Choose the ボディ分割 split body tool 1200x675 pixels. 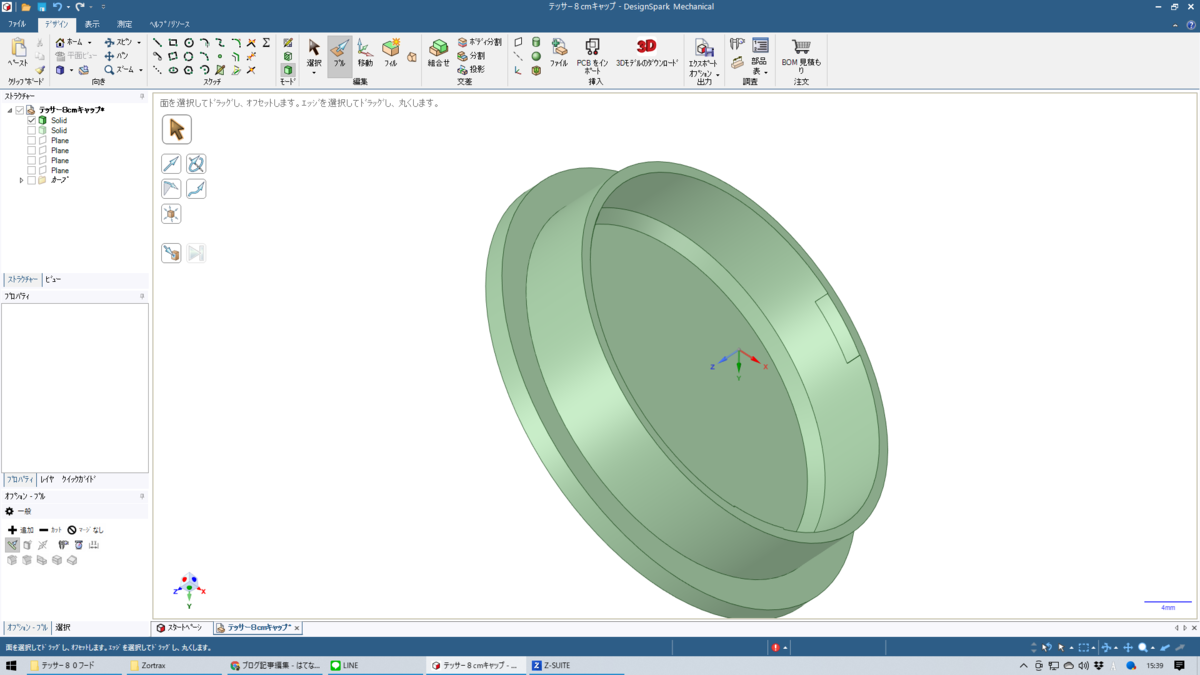pyautogui.click(x=479, y=43)
